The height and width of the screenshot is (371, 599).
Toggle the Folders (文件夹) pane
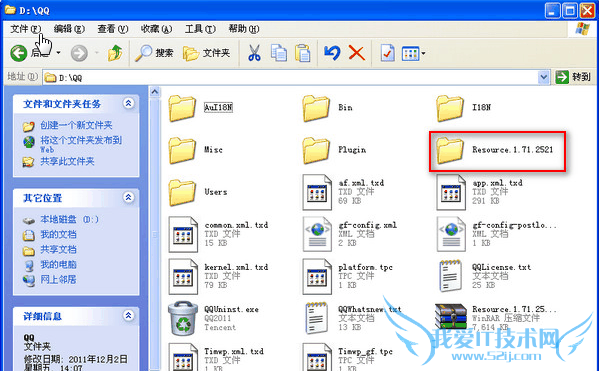(x=207, y=53)
